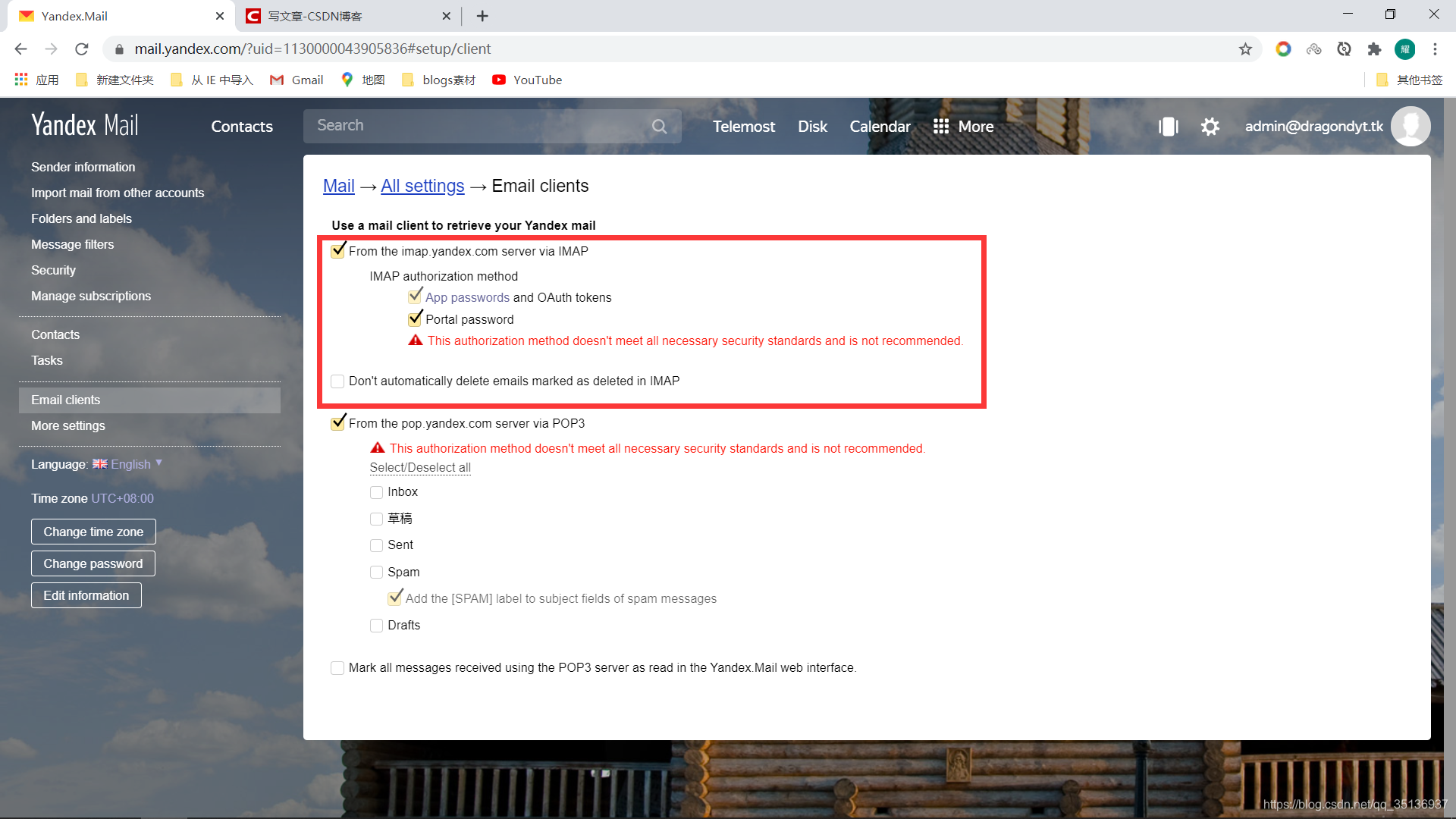Click the Calendar icon in top bar
The image size is (1456, 819).
(880, 126)
